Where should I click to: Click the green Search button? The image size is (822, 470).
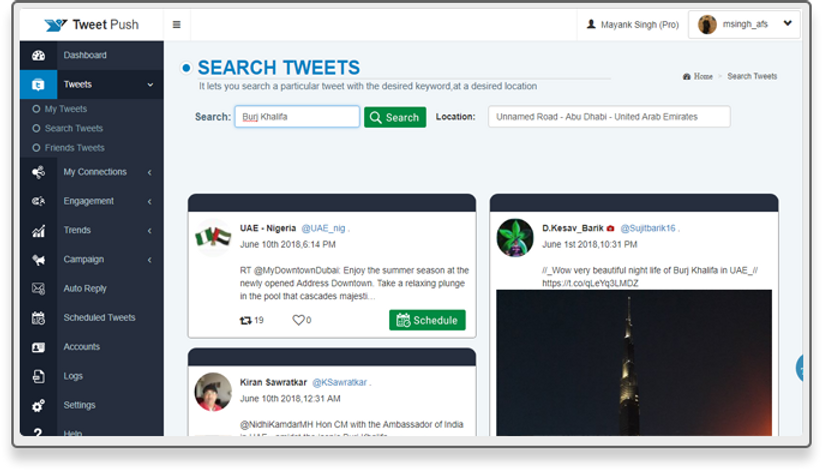point(395,117)
